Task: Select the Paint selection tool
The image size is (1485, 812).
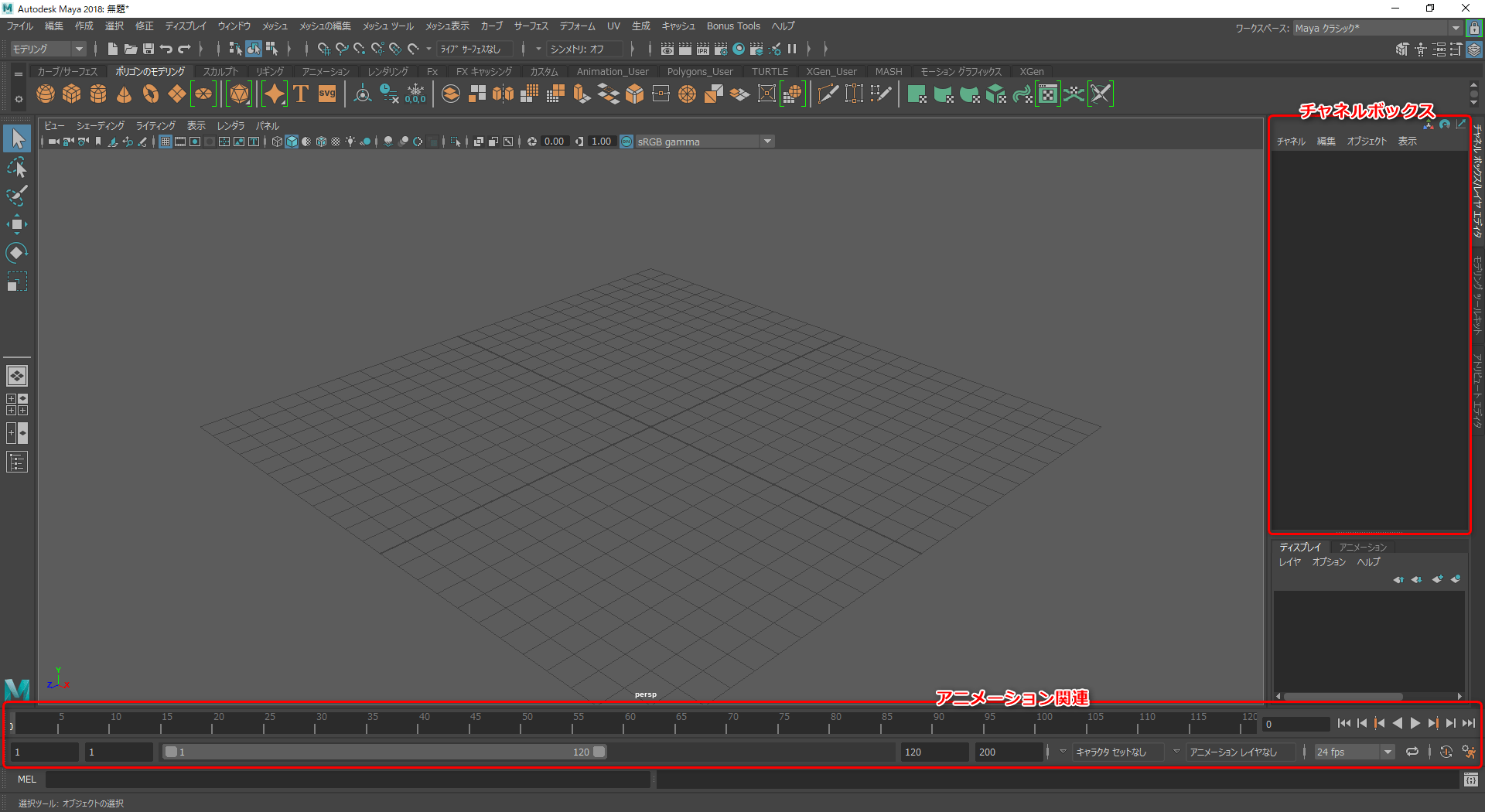Action: point(17,196)
